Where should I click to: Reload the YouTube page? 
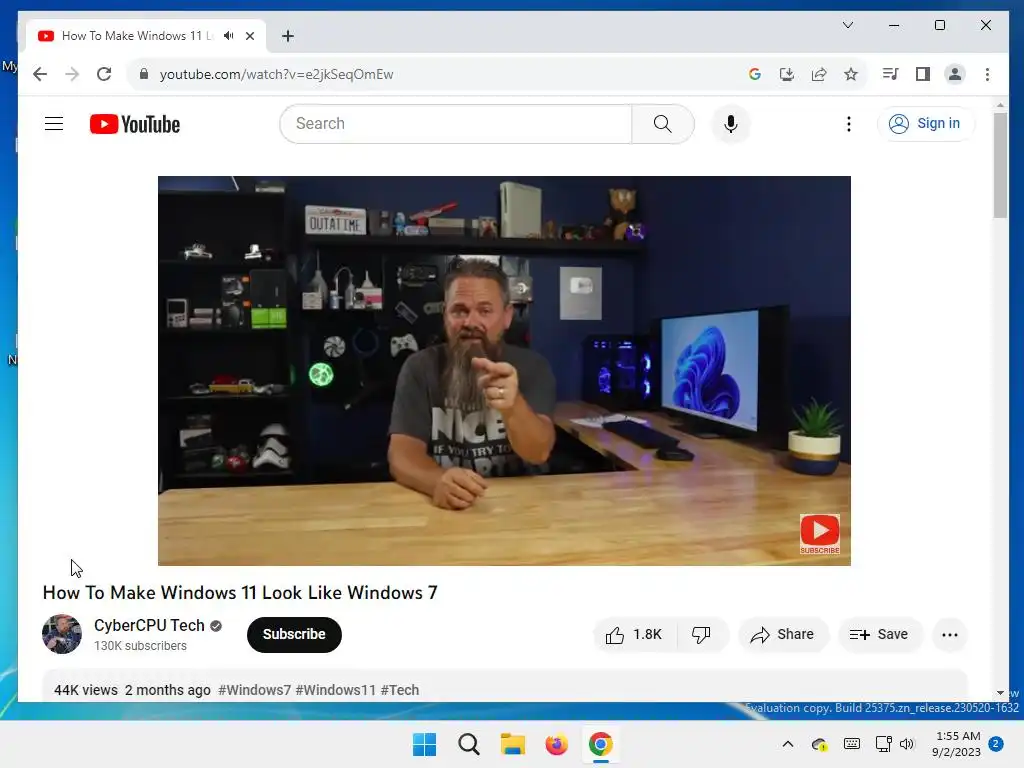pyautogui.click(x=104, y=74)
